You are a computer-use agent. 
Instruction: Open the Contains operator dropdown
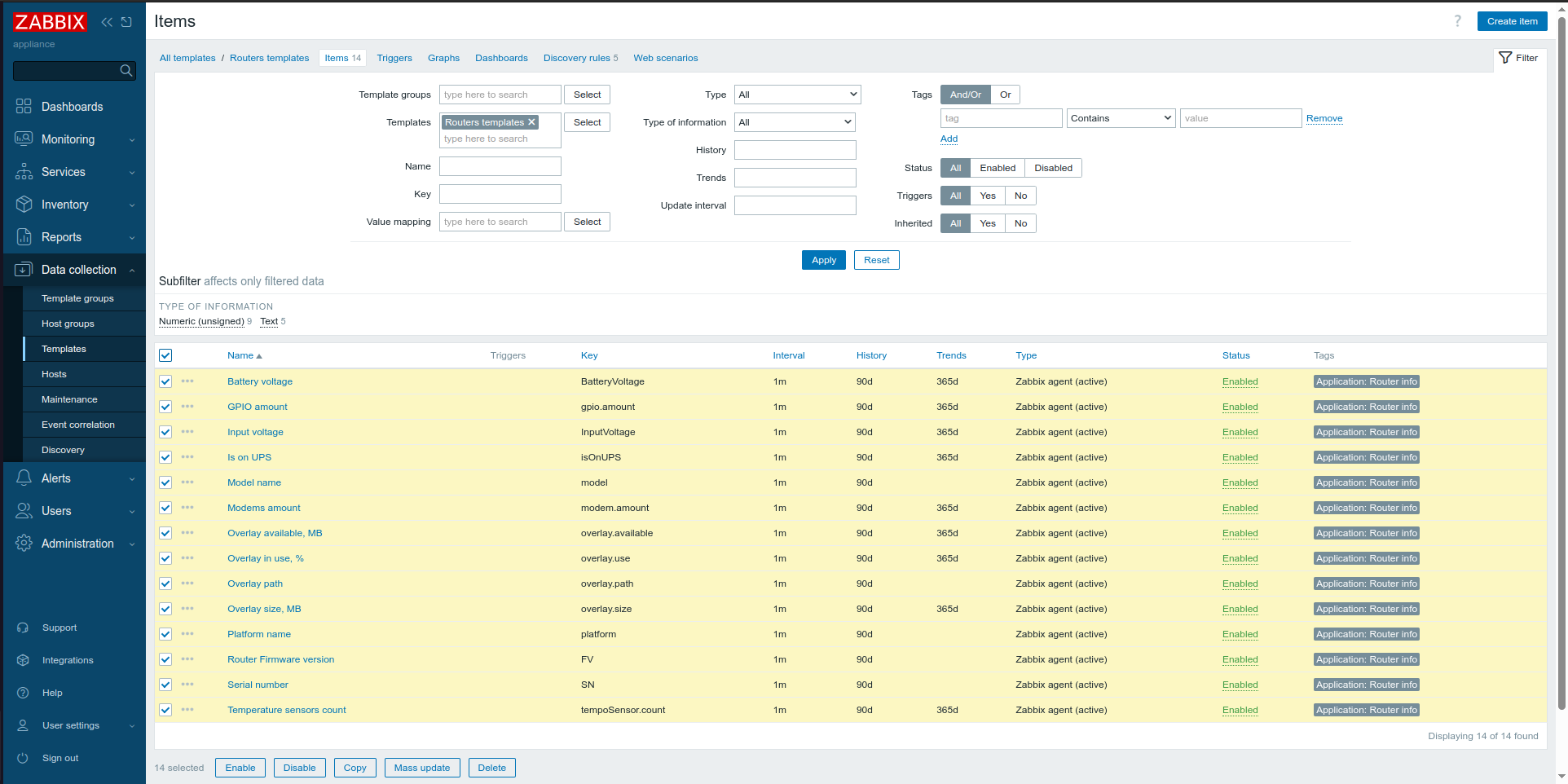(x=1120, y=118)
